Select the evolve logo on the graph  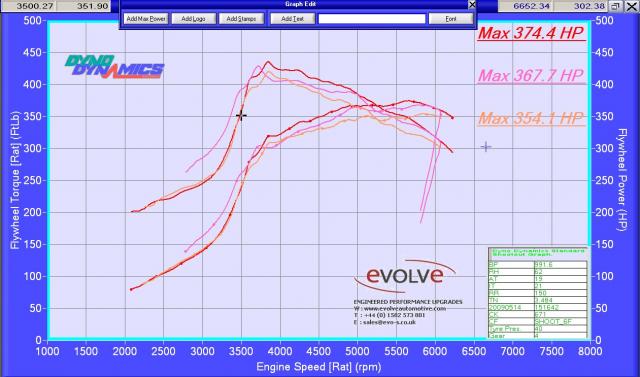pyautogui.click(x=404, y=275)
